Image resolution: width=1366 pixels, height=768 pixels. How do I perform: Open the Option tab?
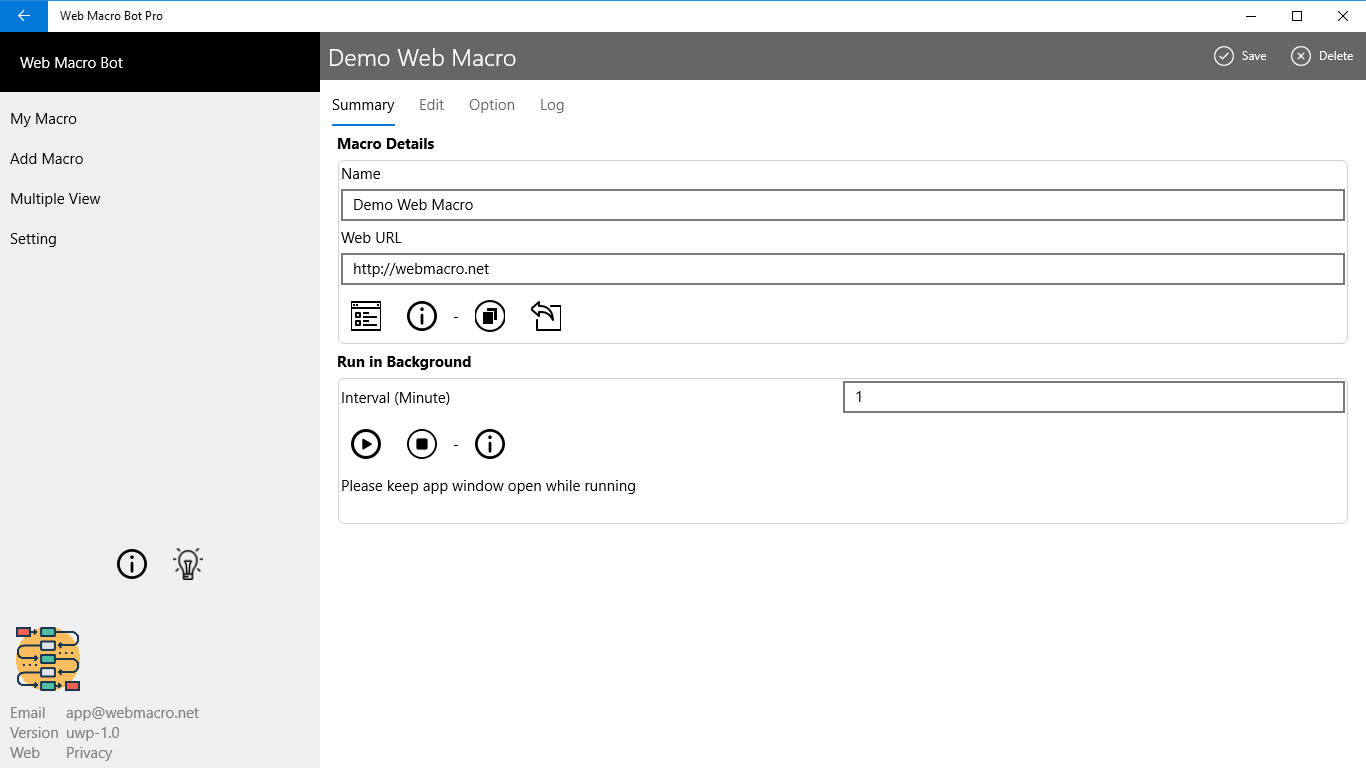click(492, 104)
